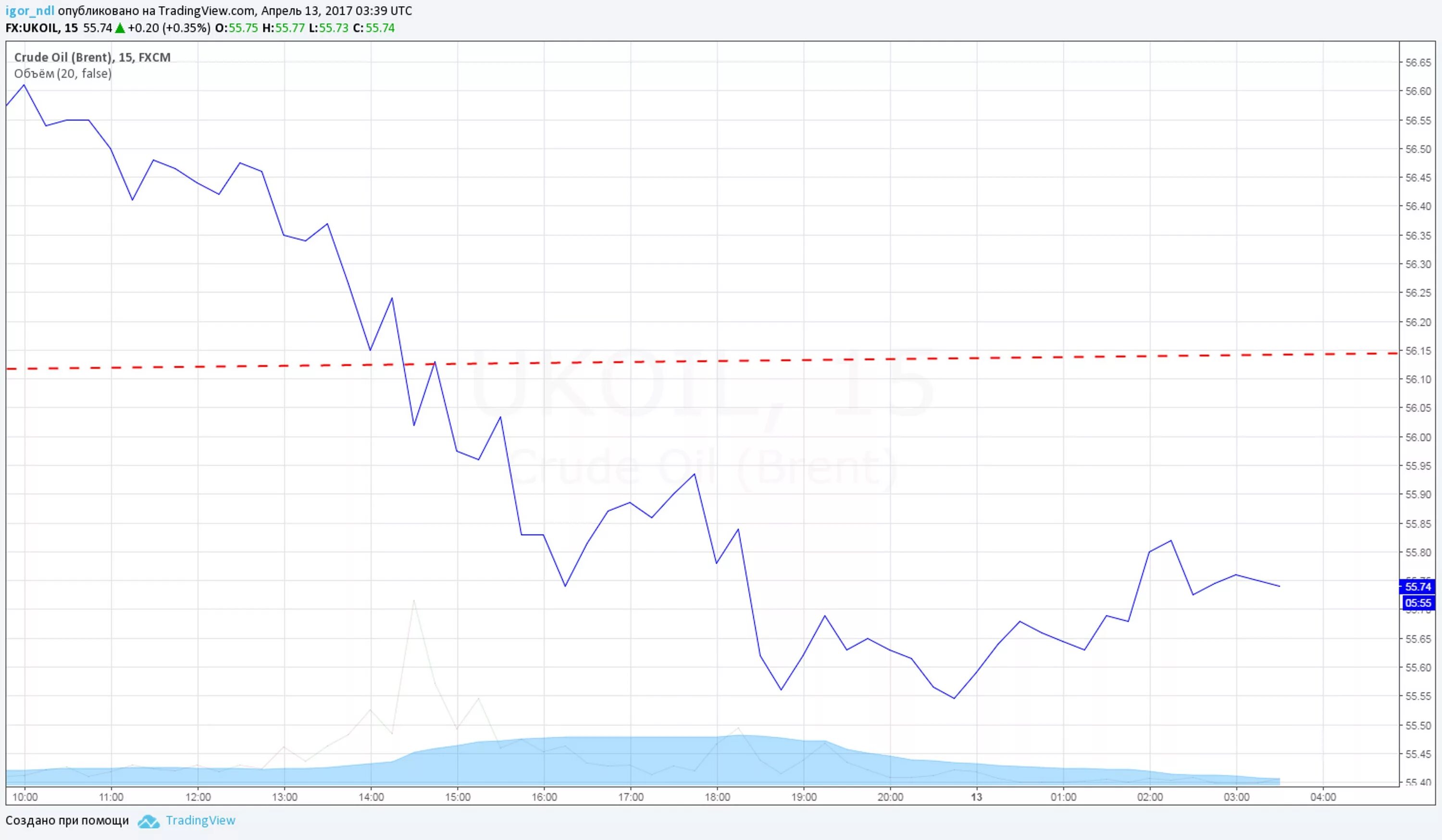Open the TradingView footer link
Image resolution: width=1442 pixels, height=840 pixels.
tap(200, 820)
